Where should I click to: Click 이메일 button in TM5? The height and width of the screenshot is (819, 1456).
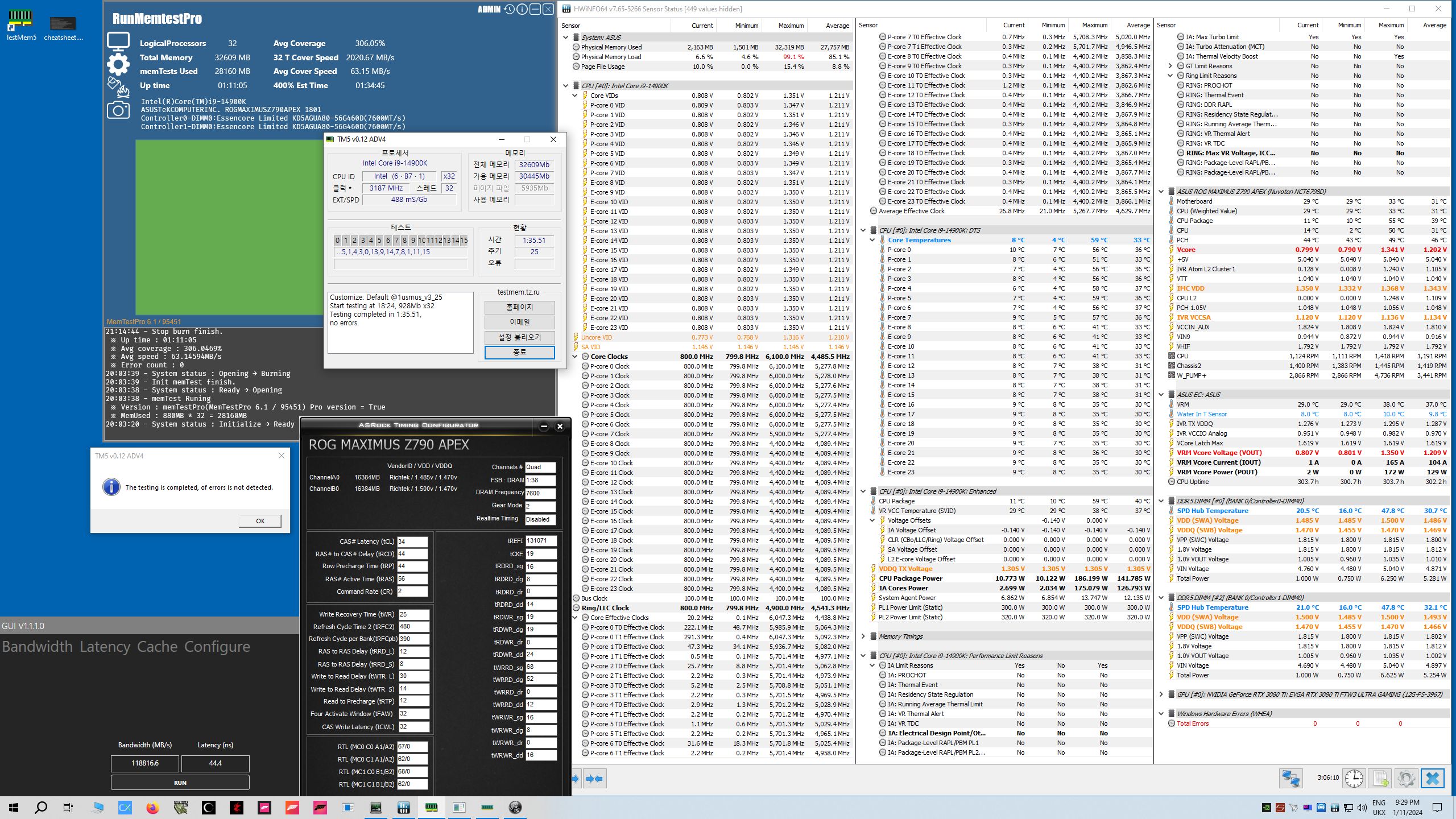tap(519, 322)
